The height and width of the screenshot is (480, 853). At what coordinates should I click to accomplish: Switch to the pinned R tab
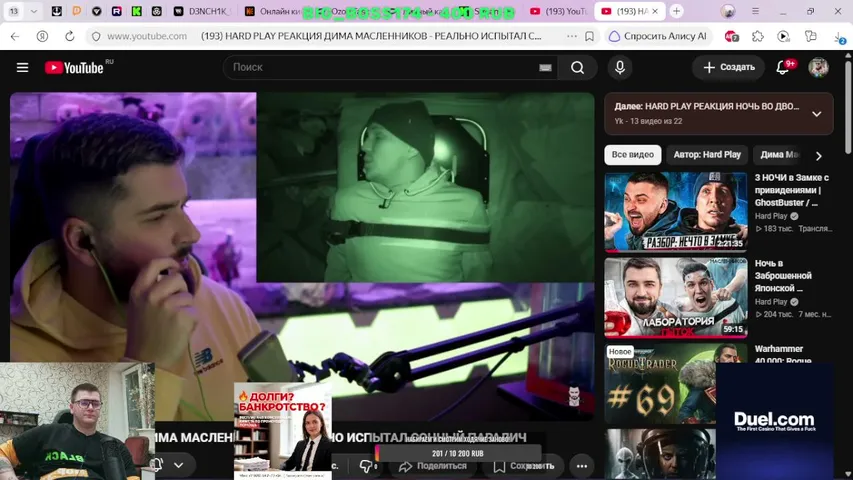[116, 11]
